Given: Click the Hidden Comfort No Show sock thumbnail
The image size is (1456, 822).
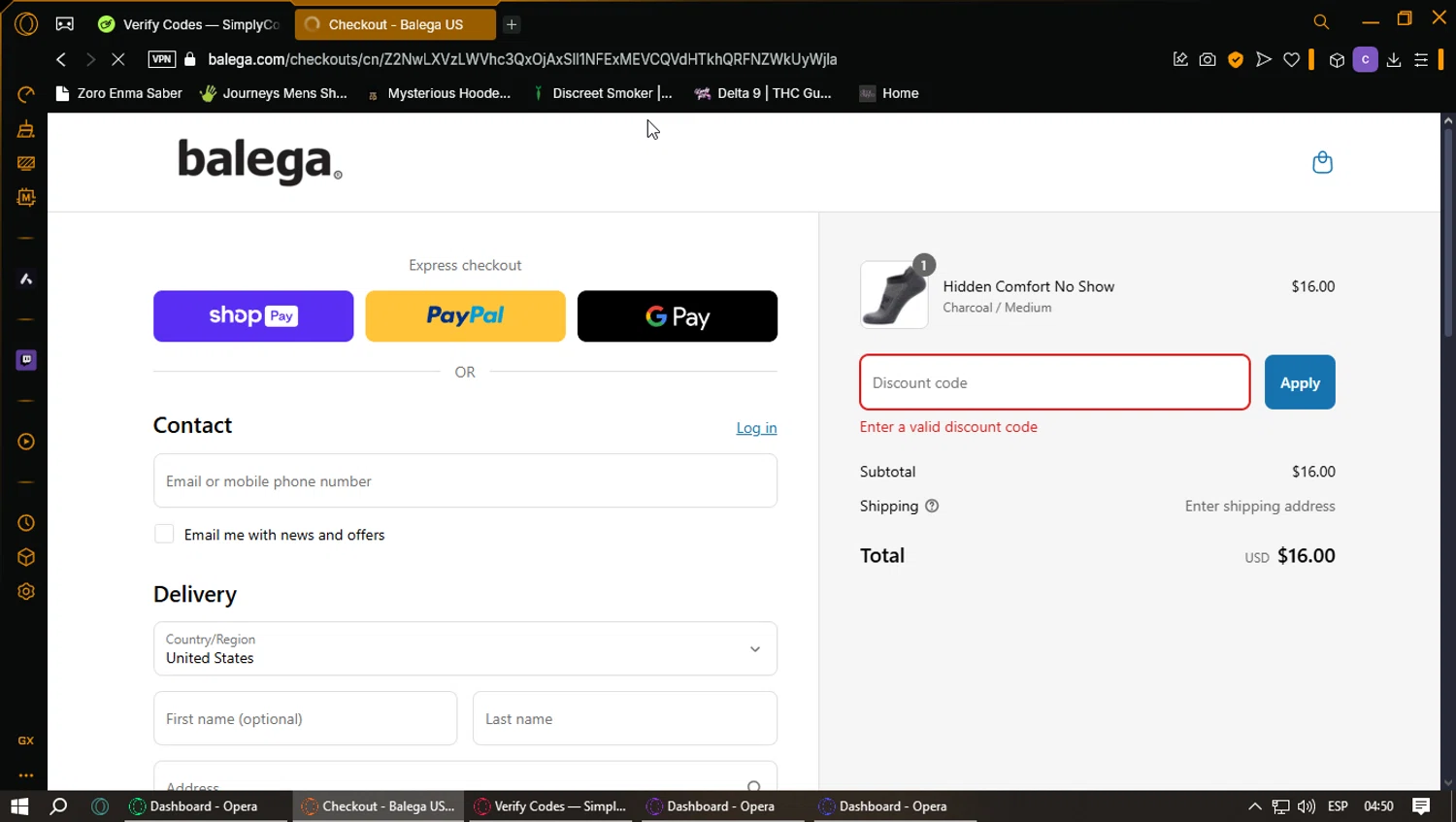Looking at the screenshot, I should click(x=894, y=295).
